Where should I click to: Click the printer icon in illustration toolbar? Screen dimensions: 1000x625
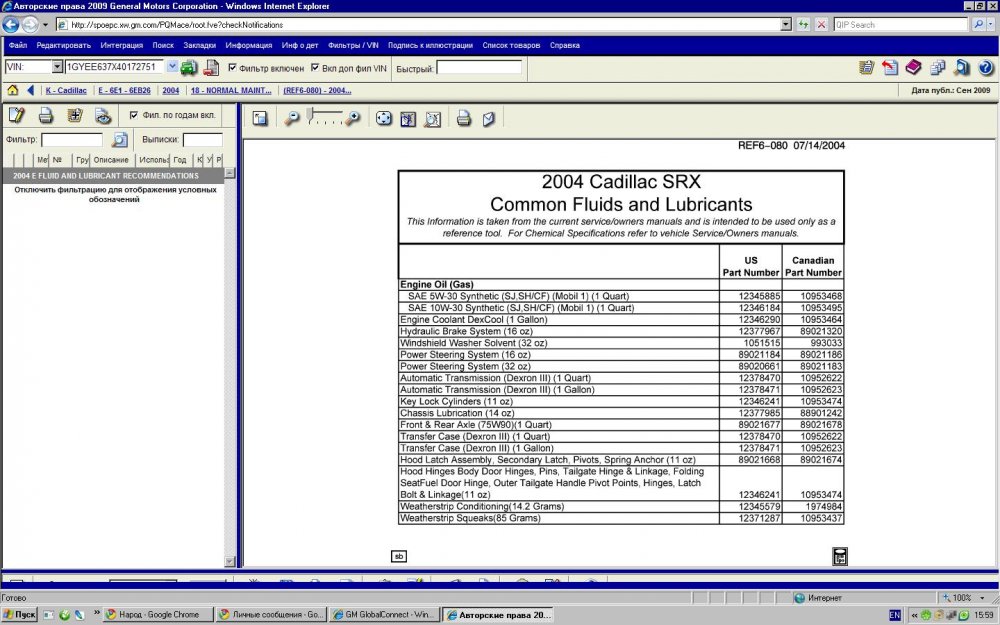[463, 119]
